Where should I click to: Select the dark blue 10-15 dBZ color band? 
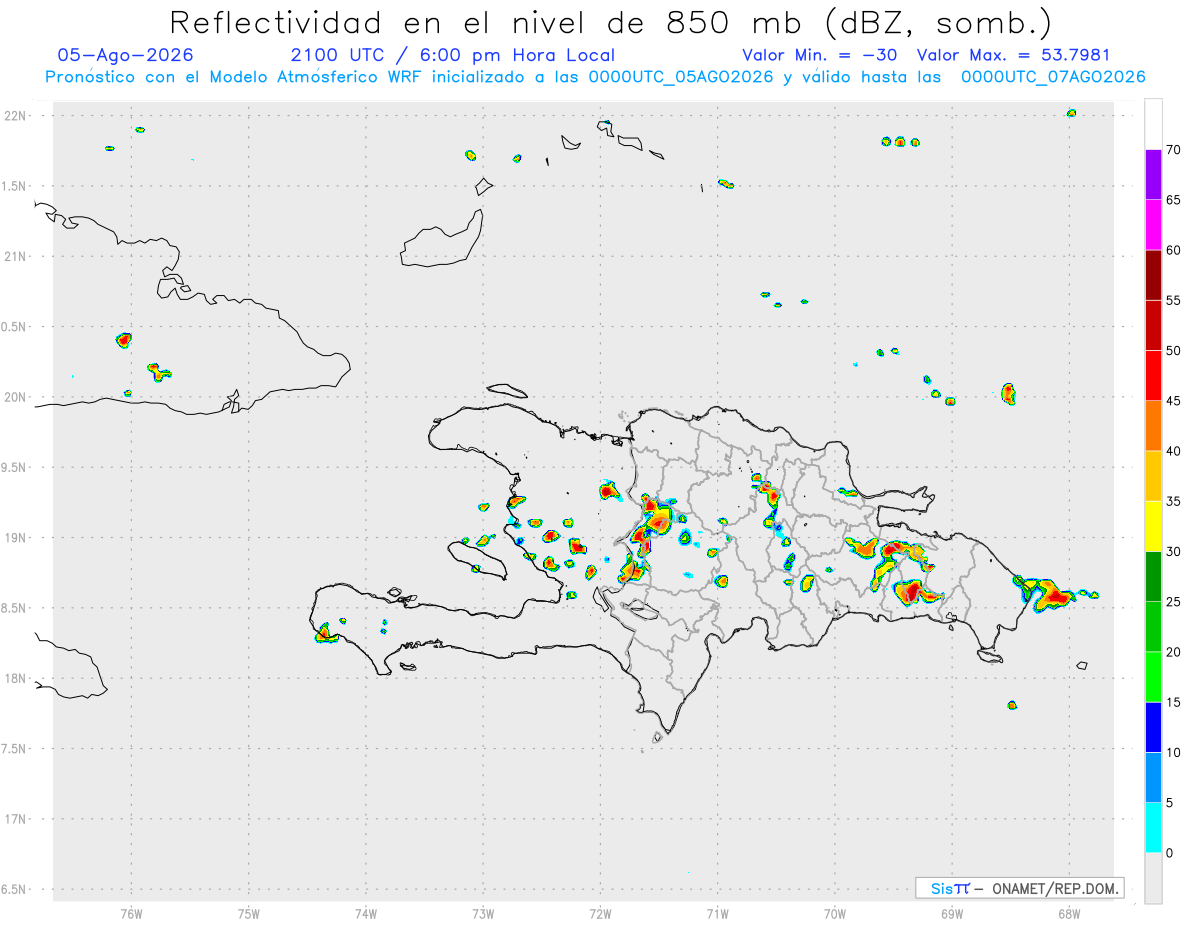(1153, 727)
